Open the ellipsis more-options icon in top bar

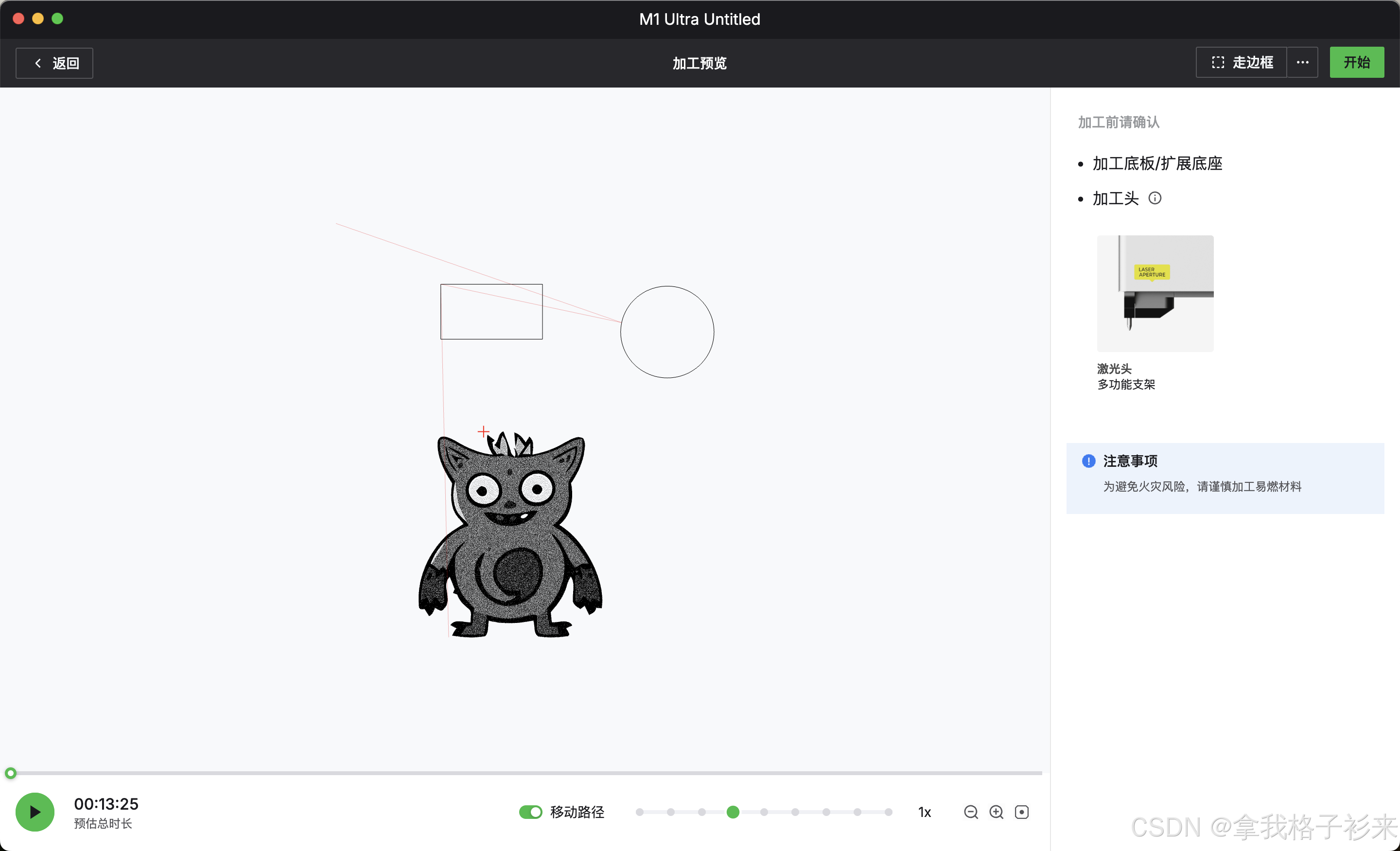1302,63
